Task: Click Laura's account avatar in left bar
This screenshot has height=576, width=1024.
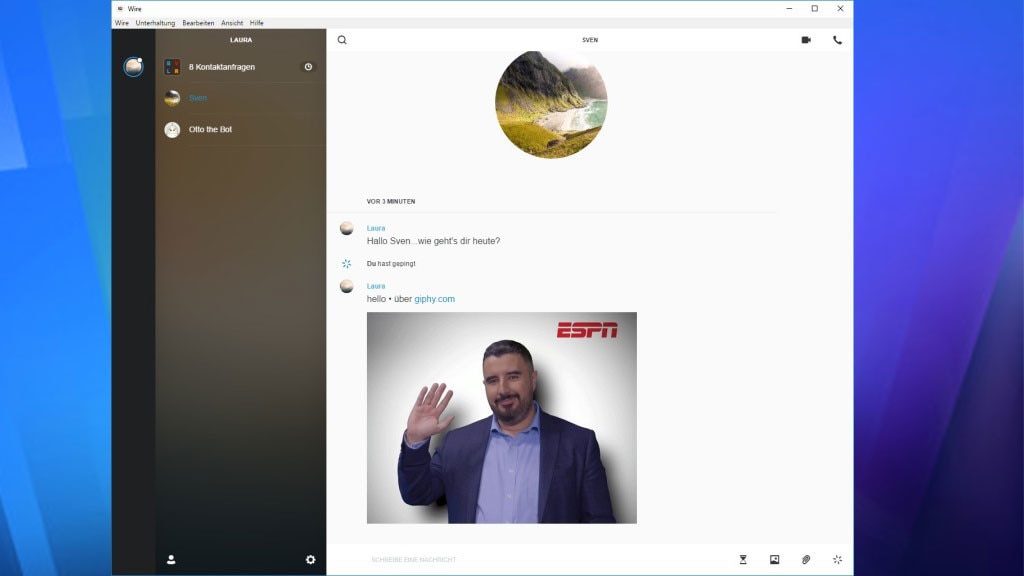Action: click(133, 67)
